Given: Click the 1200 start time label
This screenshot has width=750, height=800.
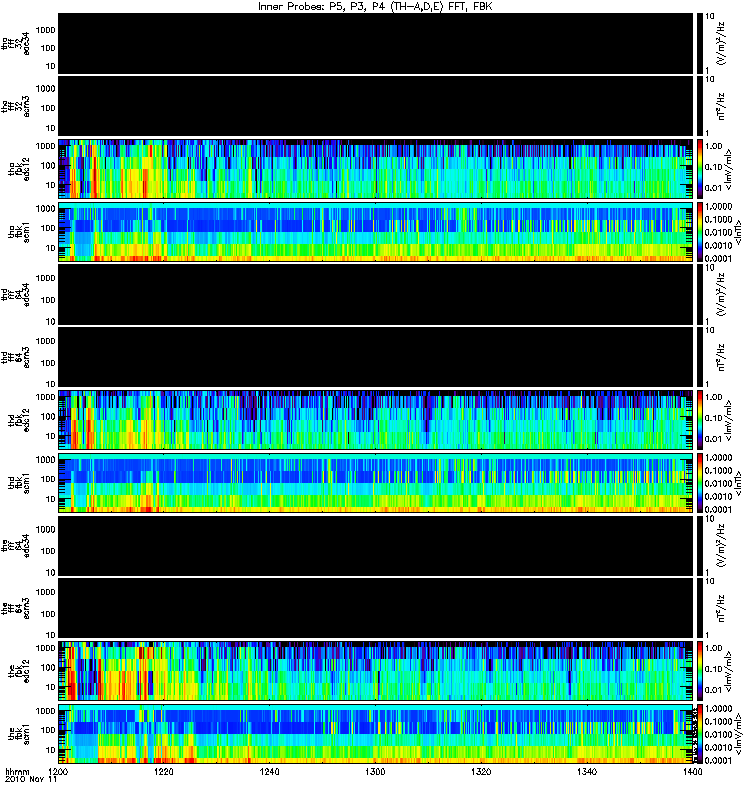Looking at the screenshot, I should (58, 771).
